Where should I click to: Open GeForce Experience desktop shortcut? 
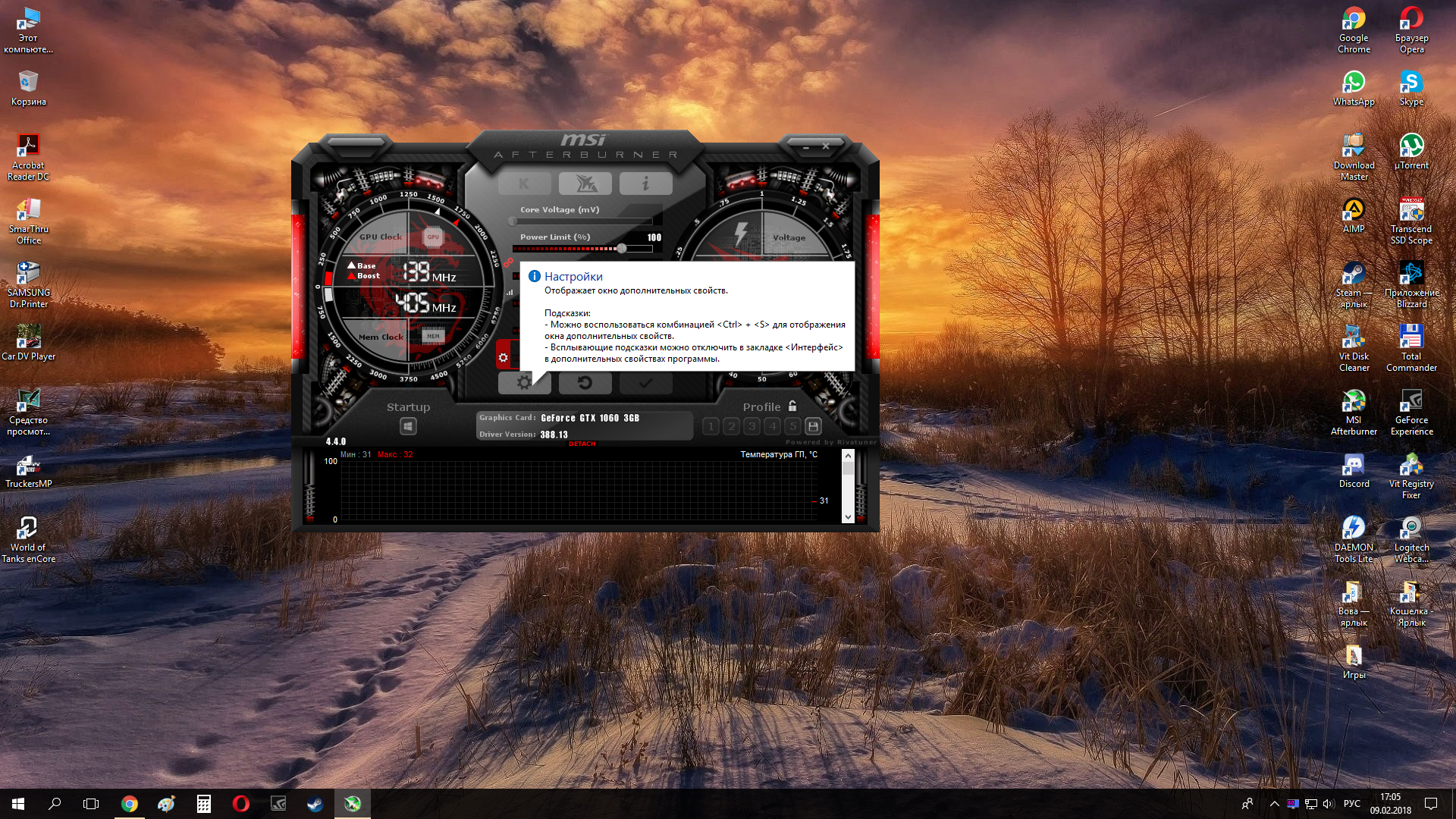pyautogui.click(x=1411, y=412)
